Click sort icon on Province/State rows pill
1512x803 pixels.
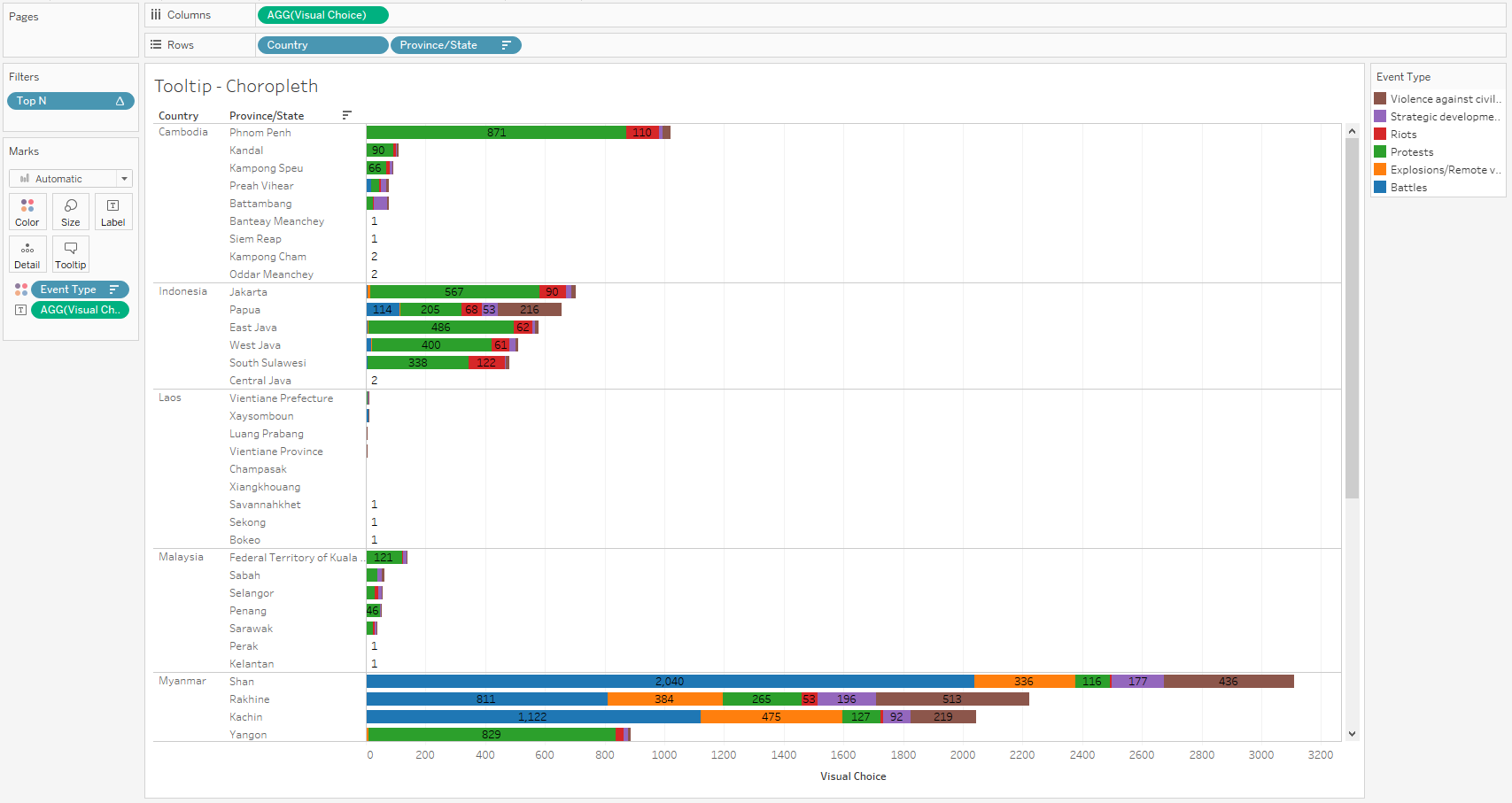point(507,45)
